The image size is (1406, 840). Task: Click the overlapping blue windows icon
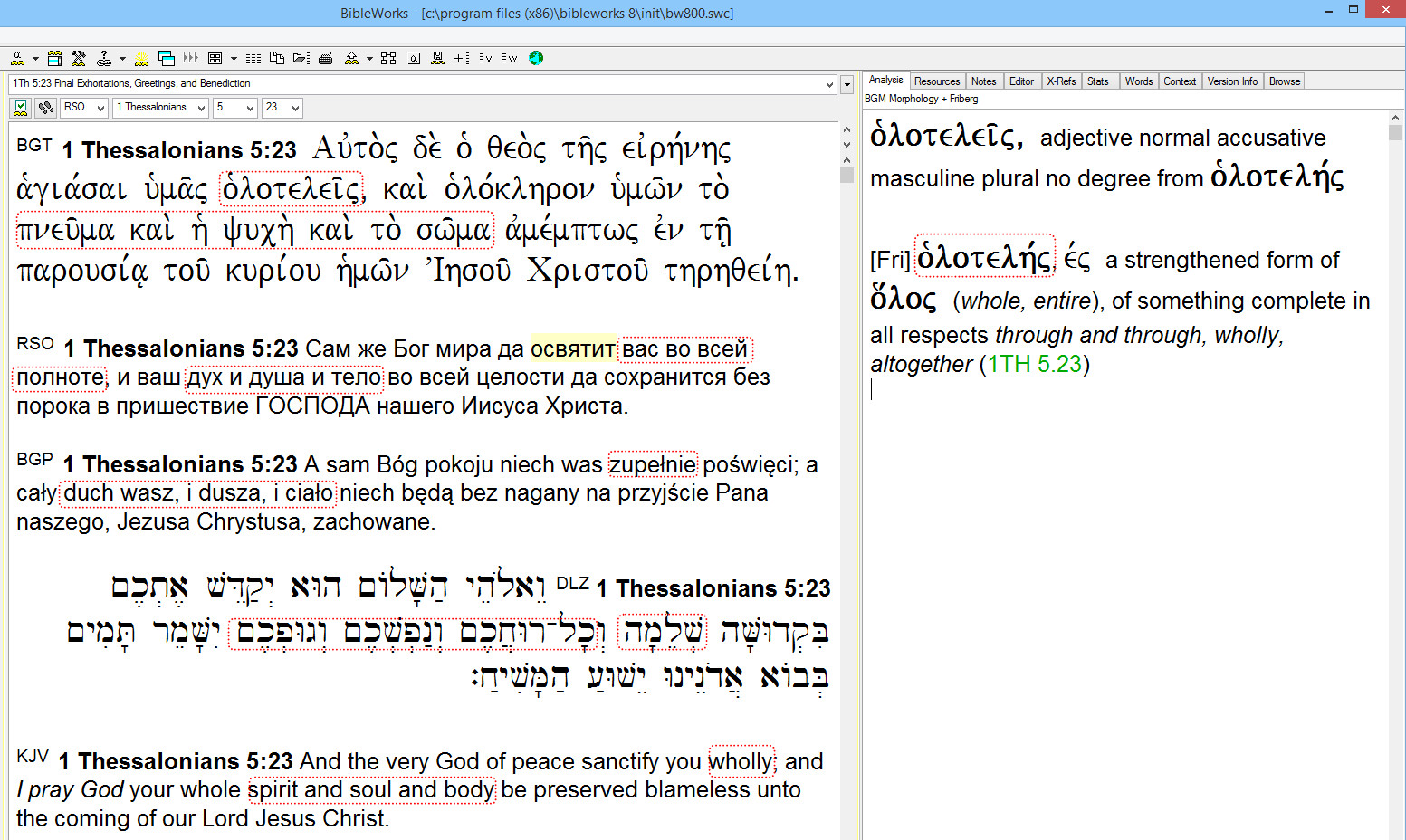coord(167,58)
